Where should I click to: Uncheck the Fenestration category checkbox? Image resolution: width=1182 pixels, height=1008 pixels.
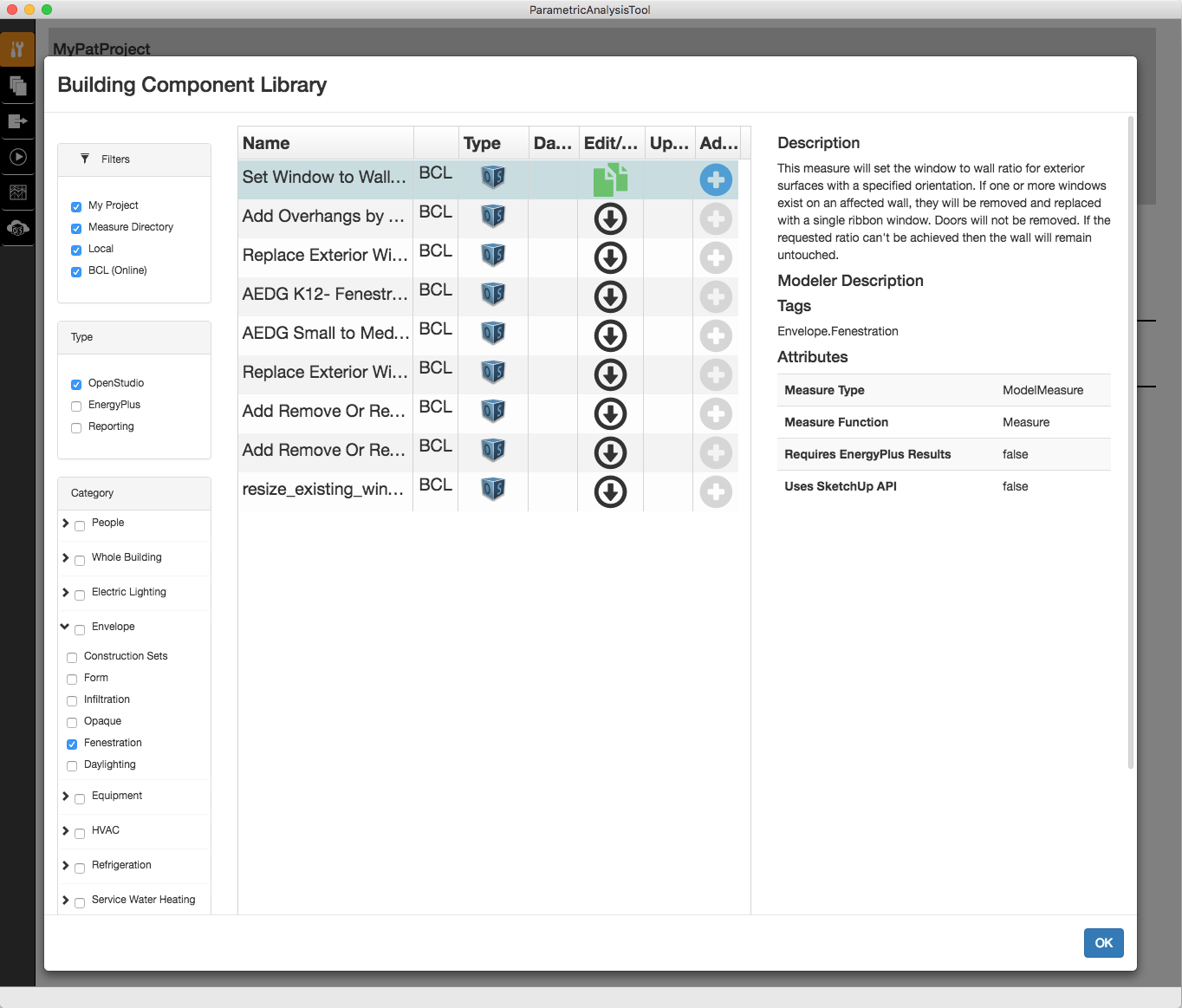tap(72, 744)
